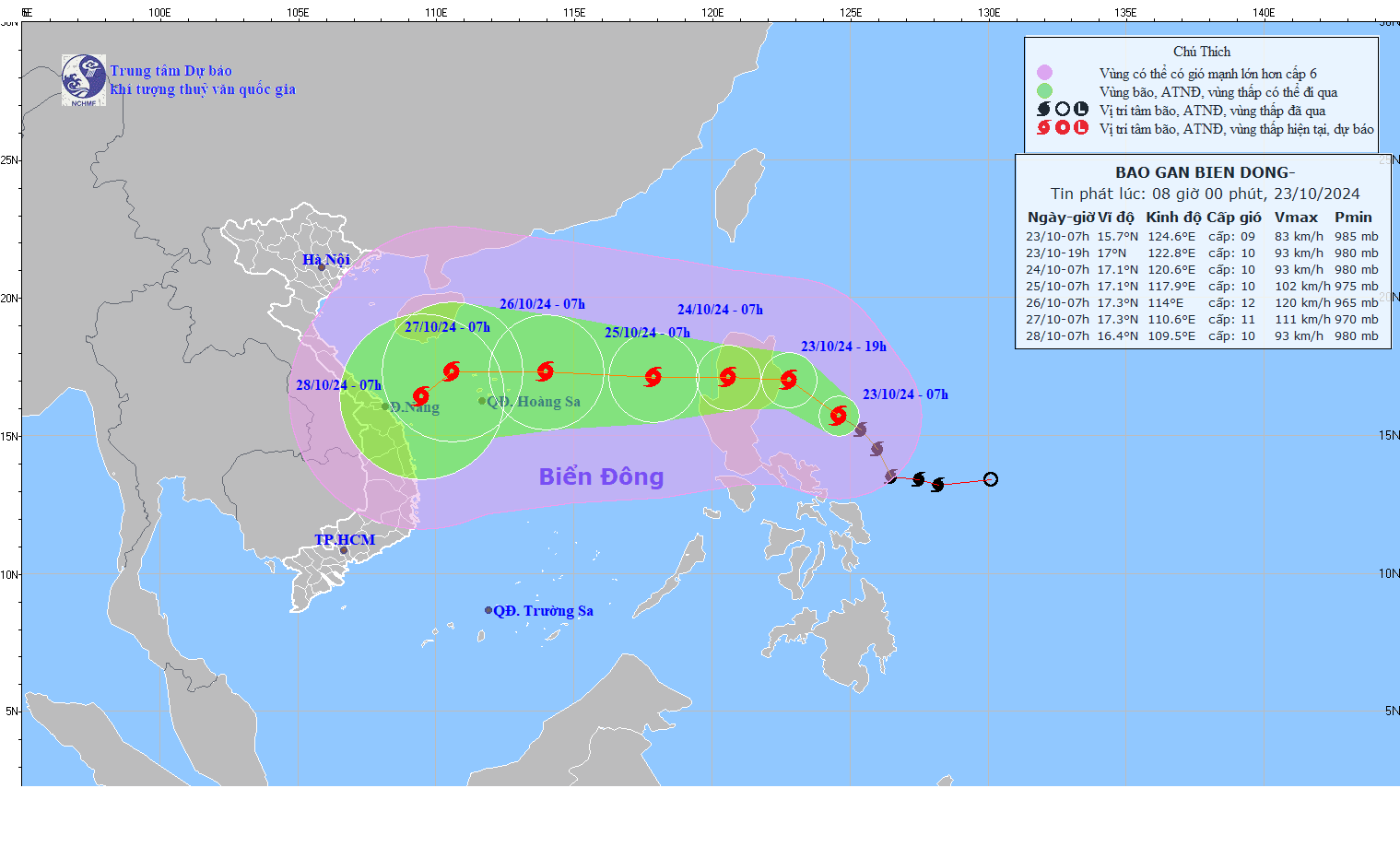Click the purple strong-wind legend swatch

pos(1044,73)
